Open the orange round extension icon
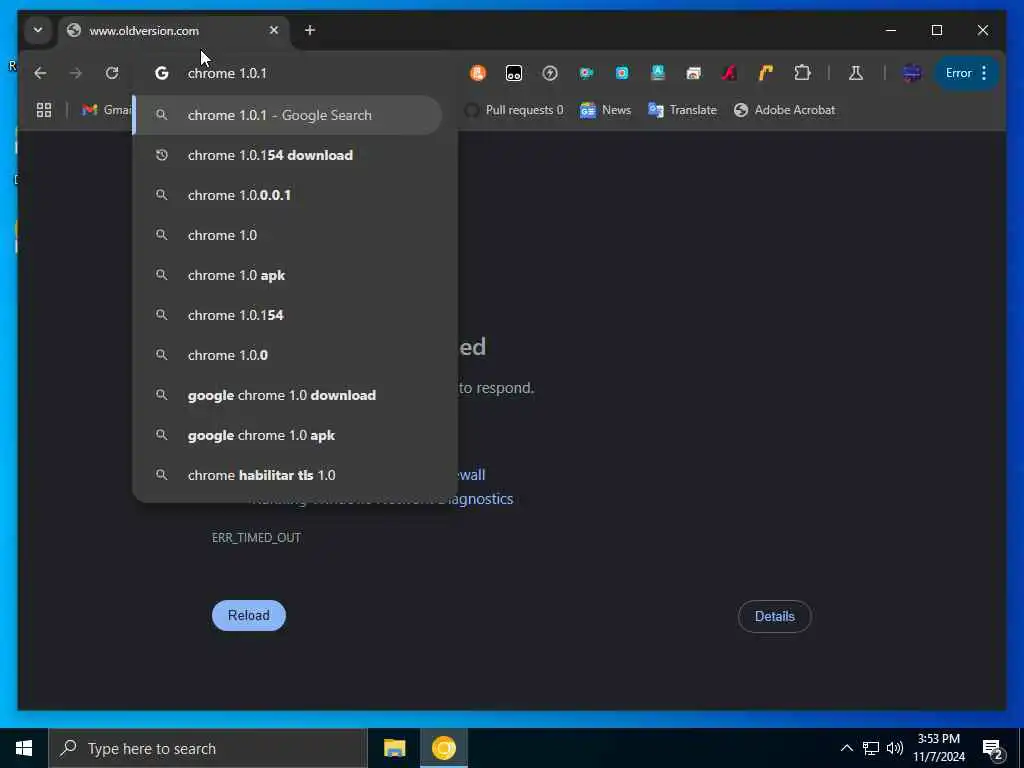The width and height of the screenshot is (1024, 768). [478, 73]
